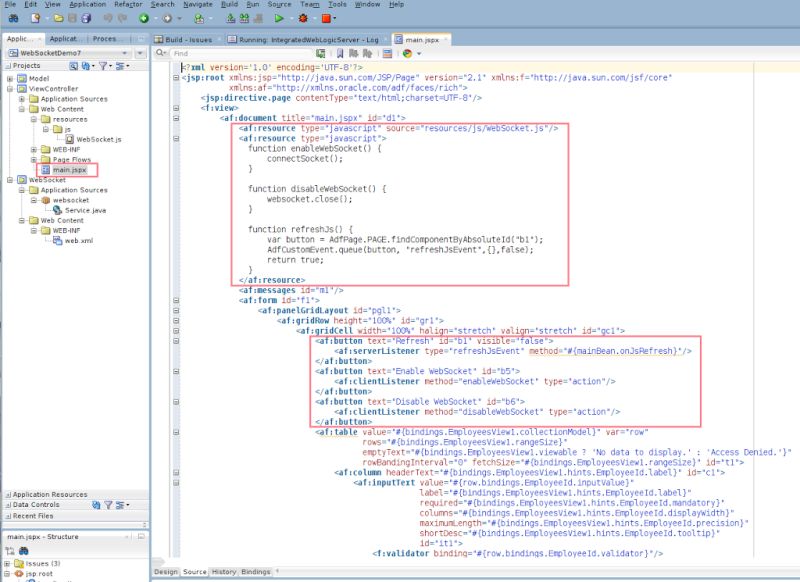The width and height of the screenshot is (800, 582).
Task: Click the Find input field in editor
Action: point(242,53)
